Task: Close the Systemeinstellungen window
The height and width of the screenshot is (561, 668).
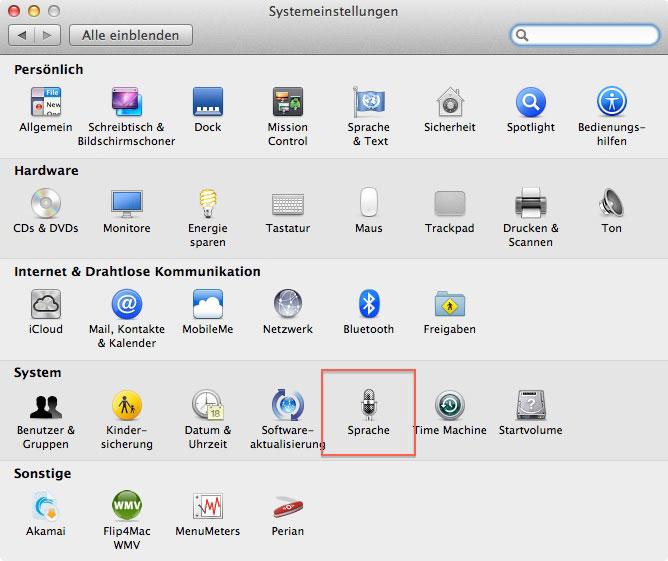Action: (14, 11)
